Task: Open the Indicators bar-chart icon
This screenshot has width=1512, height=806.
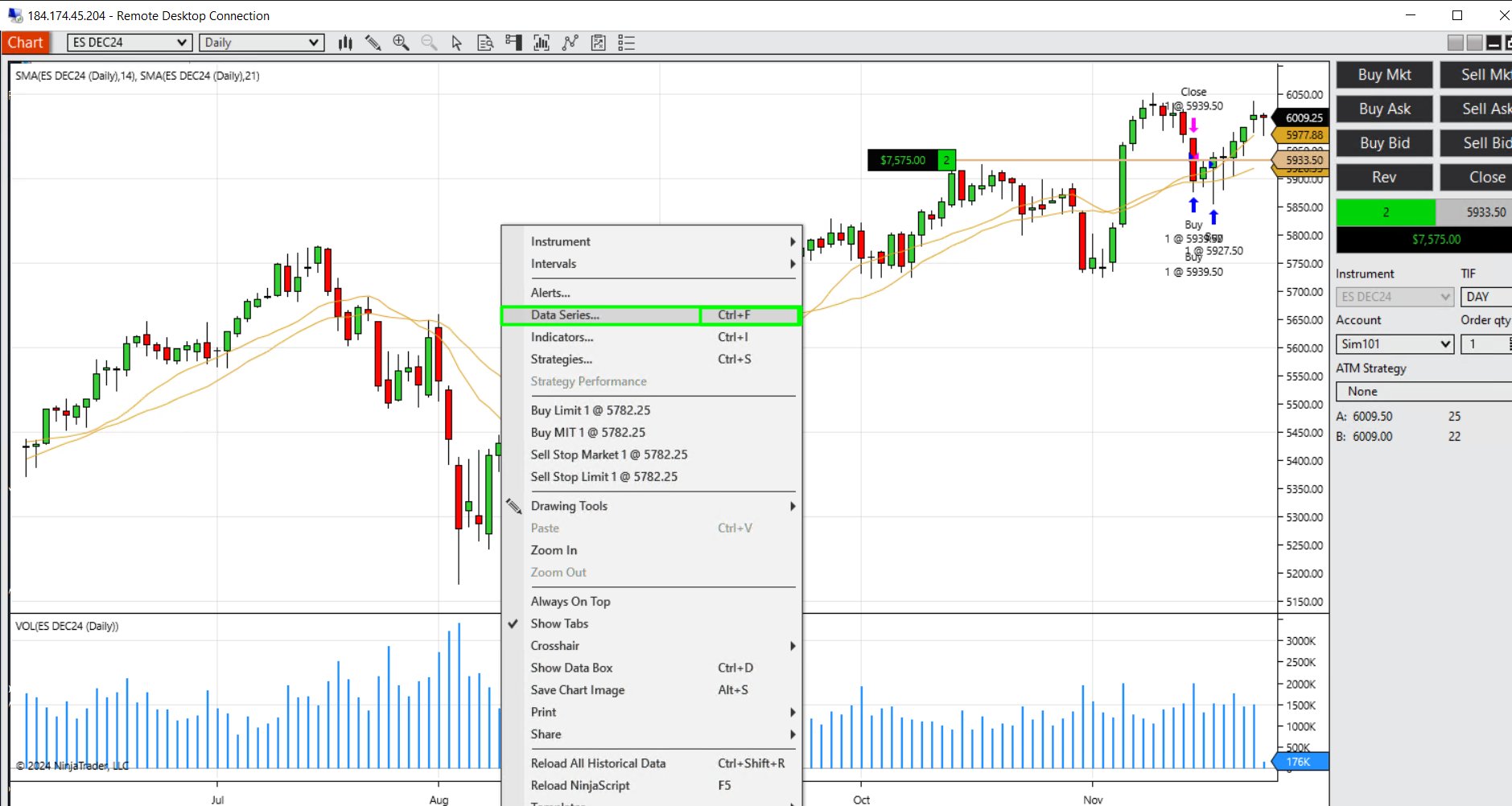Action: (x=542, y=42)
